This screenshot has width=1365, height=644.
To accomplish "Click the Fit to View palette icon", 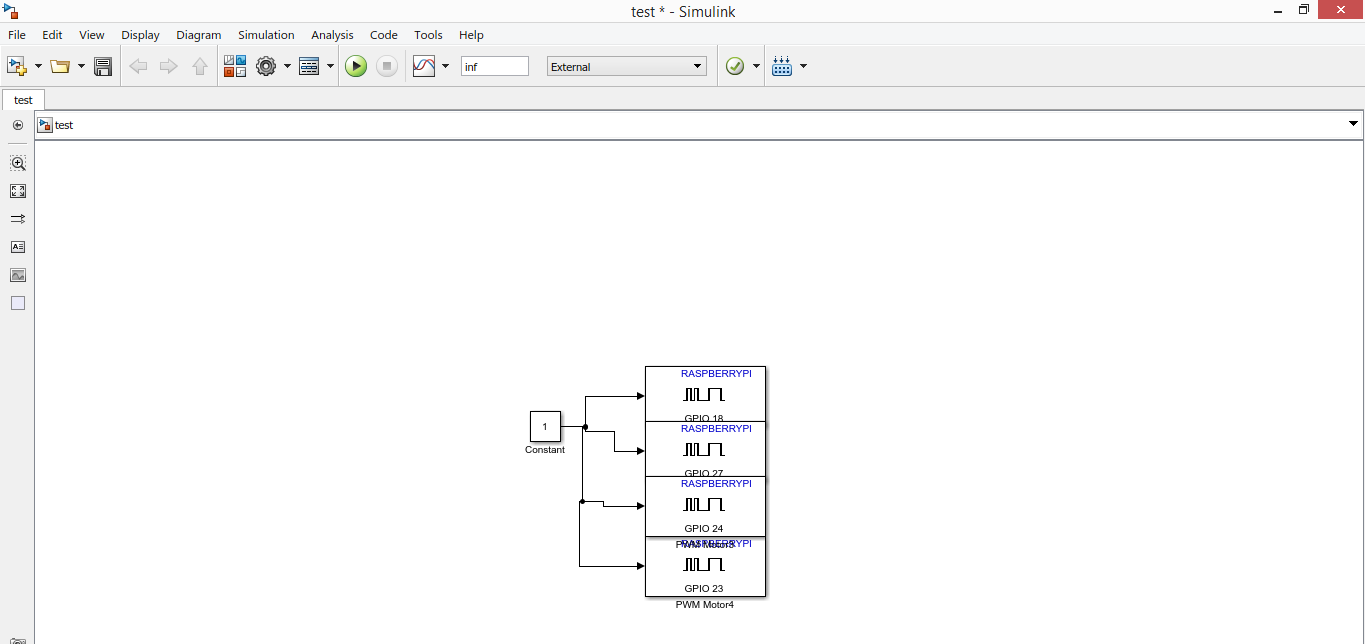I will click(x=18, y=191).
